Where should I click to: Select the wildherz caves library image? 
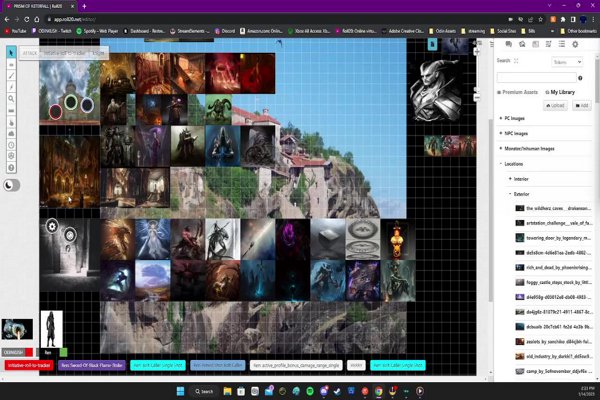[553, 208]
